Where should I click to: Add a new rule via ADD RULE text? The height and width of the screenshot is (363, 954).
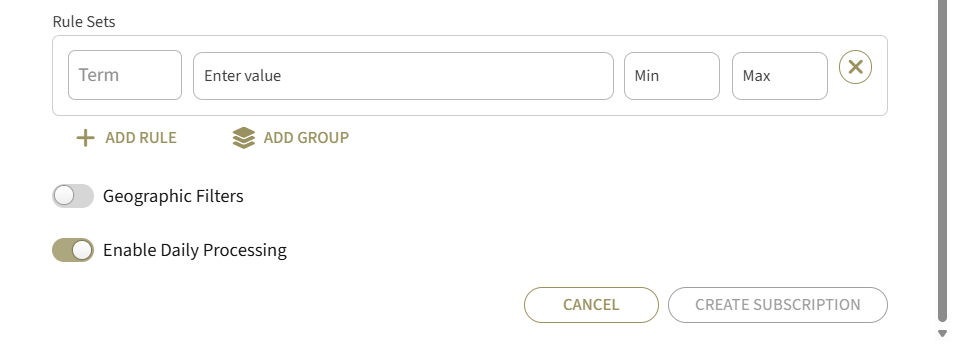[x=141, y=138]
